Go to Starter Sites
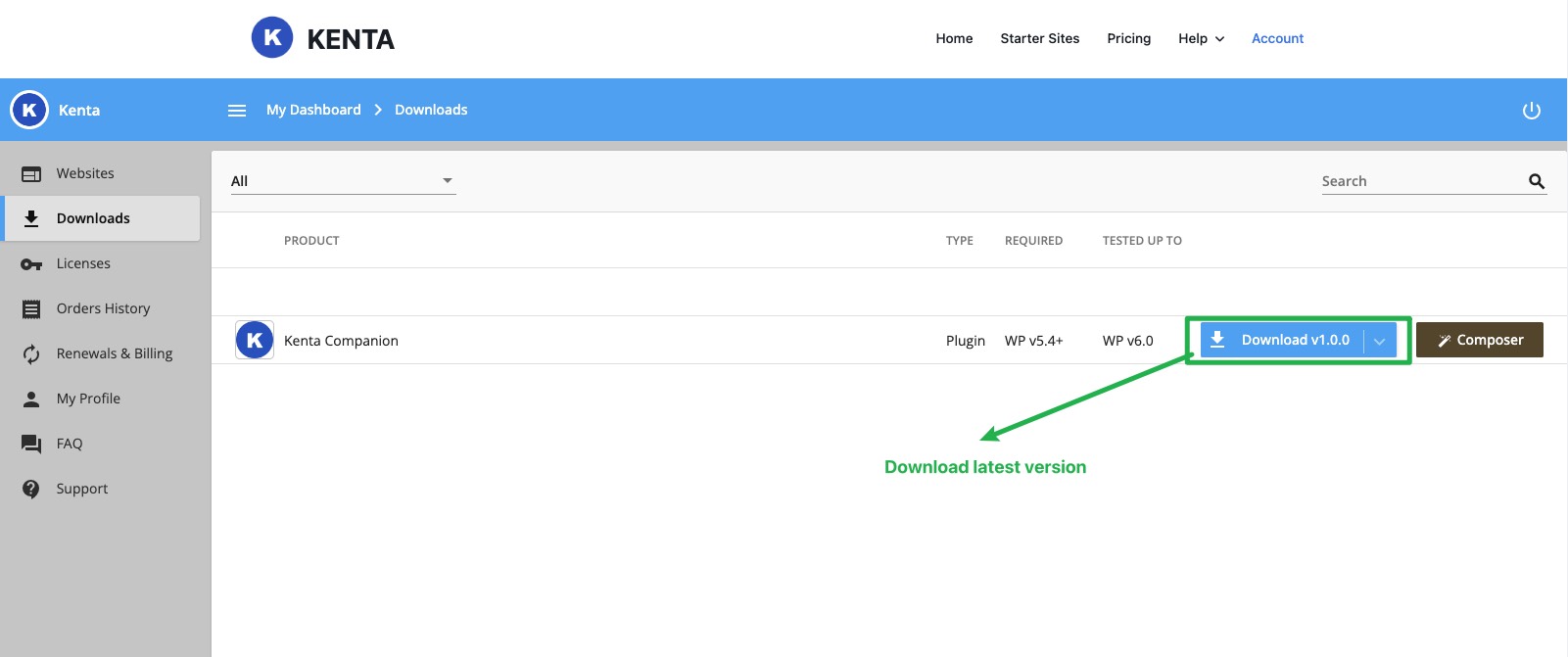 [1040, 38]
